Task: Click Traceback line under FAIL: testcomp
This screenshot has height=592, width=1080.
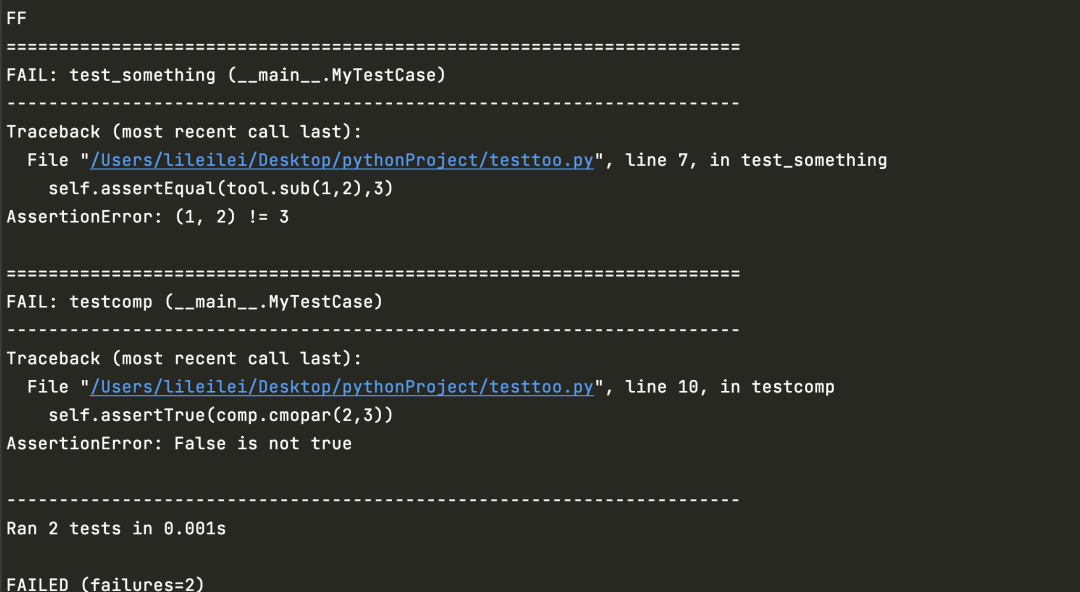Action: 184,358
